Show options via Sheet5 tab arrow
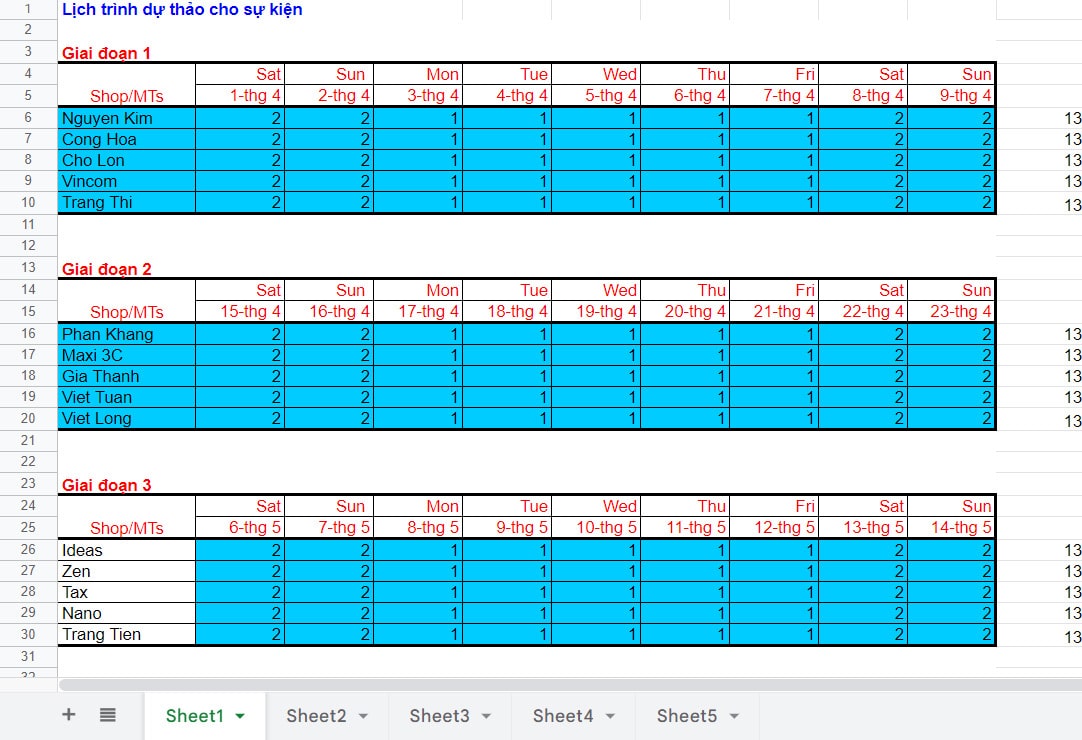This screenshot has height=740, width=1082. pyautogui.click(x=734, y=716)
